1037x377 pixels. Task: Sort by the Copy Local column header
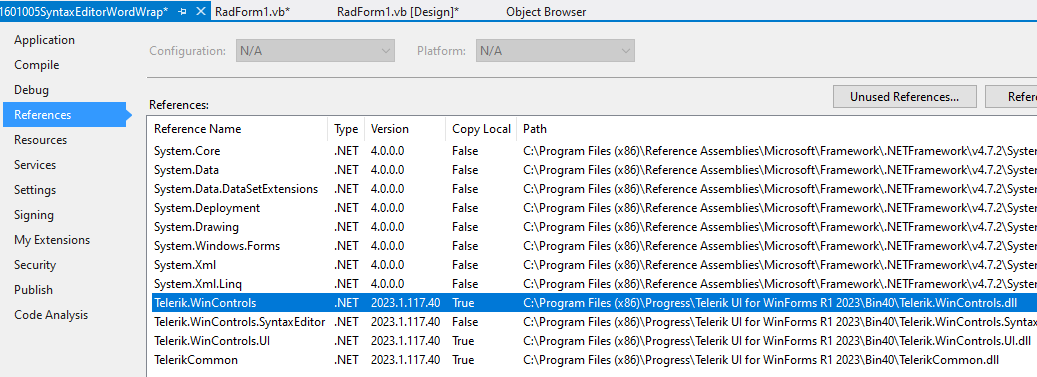coord(481,129)
